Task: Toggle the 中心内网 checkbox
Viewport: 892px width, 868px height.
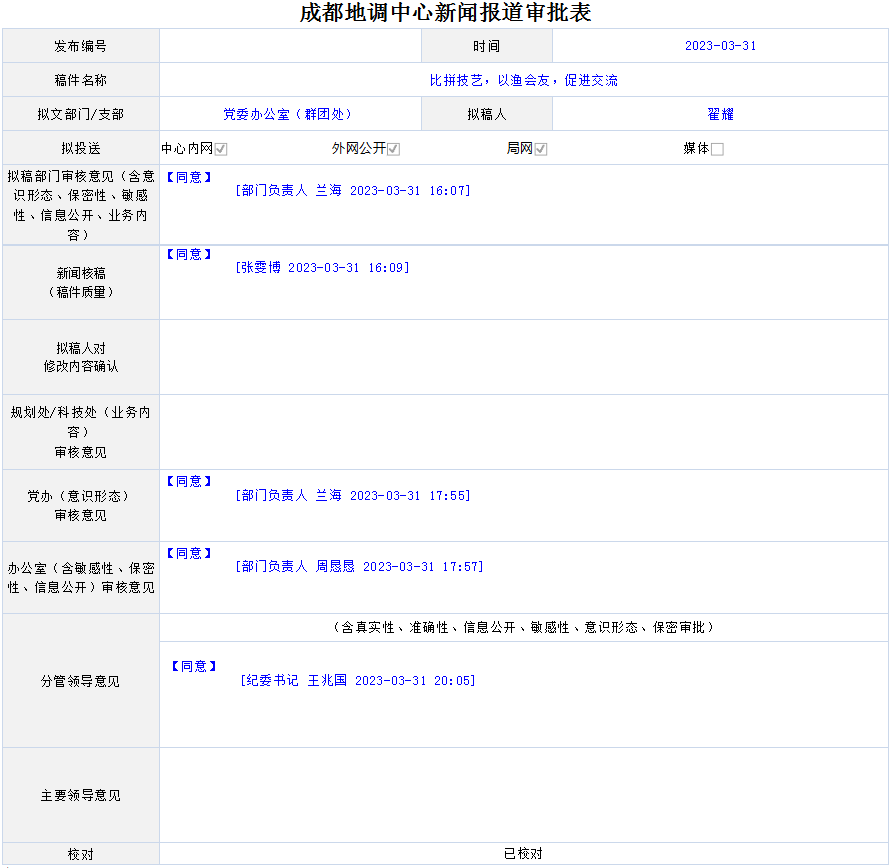Action: (x=221, y=149)
